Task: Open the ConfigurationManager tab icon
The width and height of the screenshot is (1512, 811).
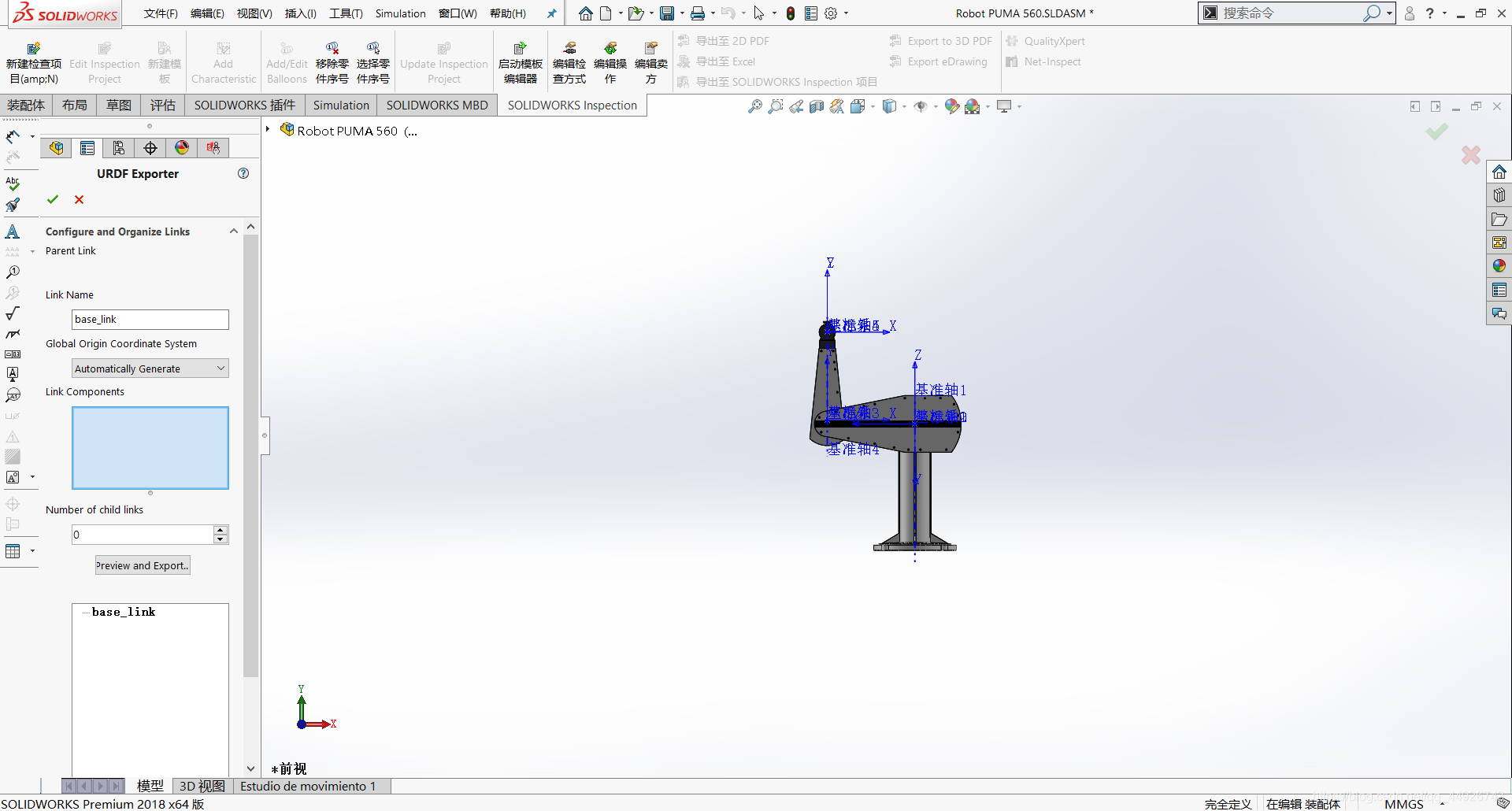Action: pyautogui.click(x=119, y=148)
